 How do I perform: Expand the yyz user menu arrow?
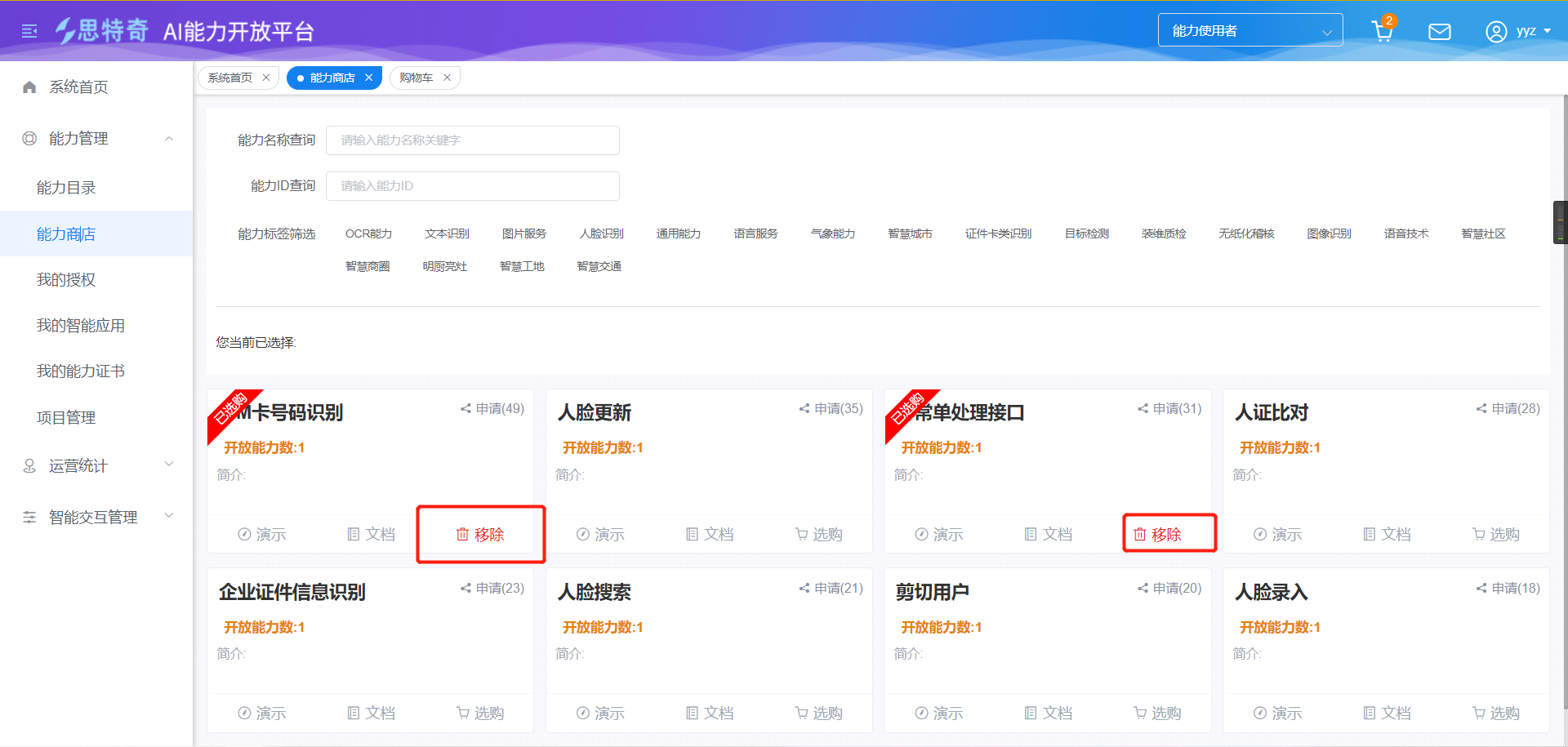tap(1547, 31)
